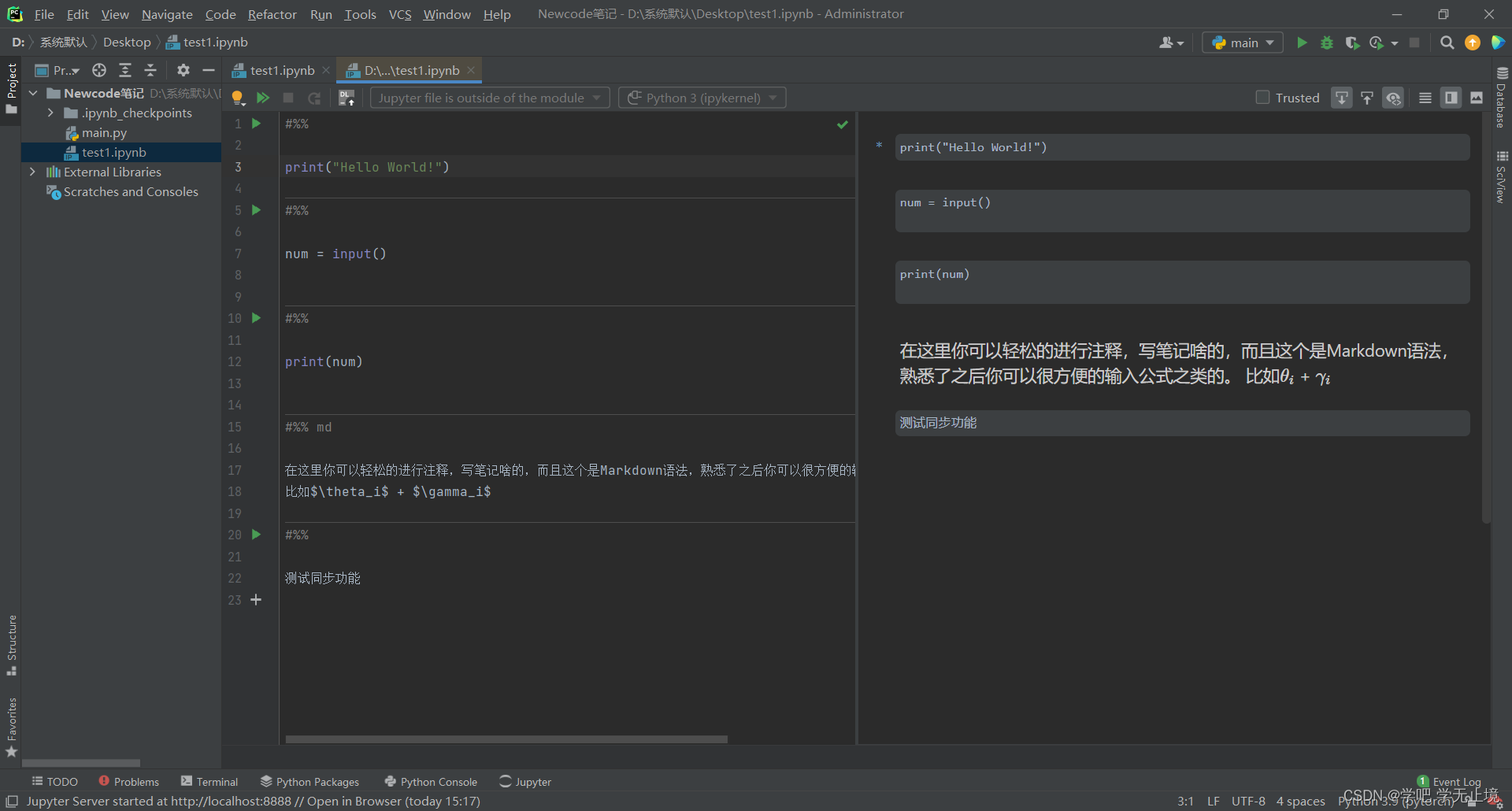Open the Refactor menu
The height and width of the screenshot is (811, 1512).
(x=272, y=14)
